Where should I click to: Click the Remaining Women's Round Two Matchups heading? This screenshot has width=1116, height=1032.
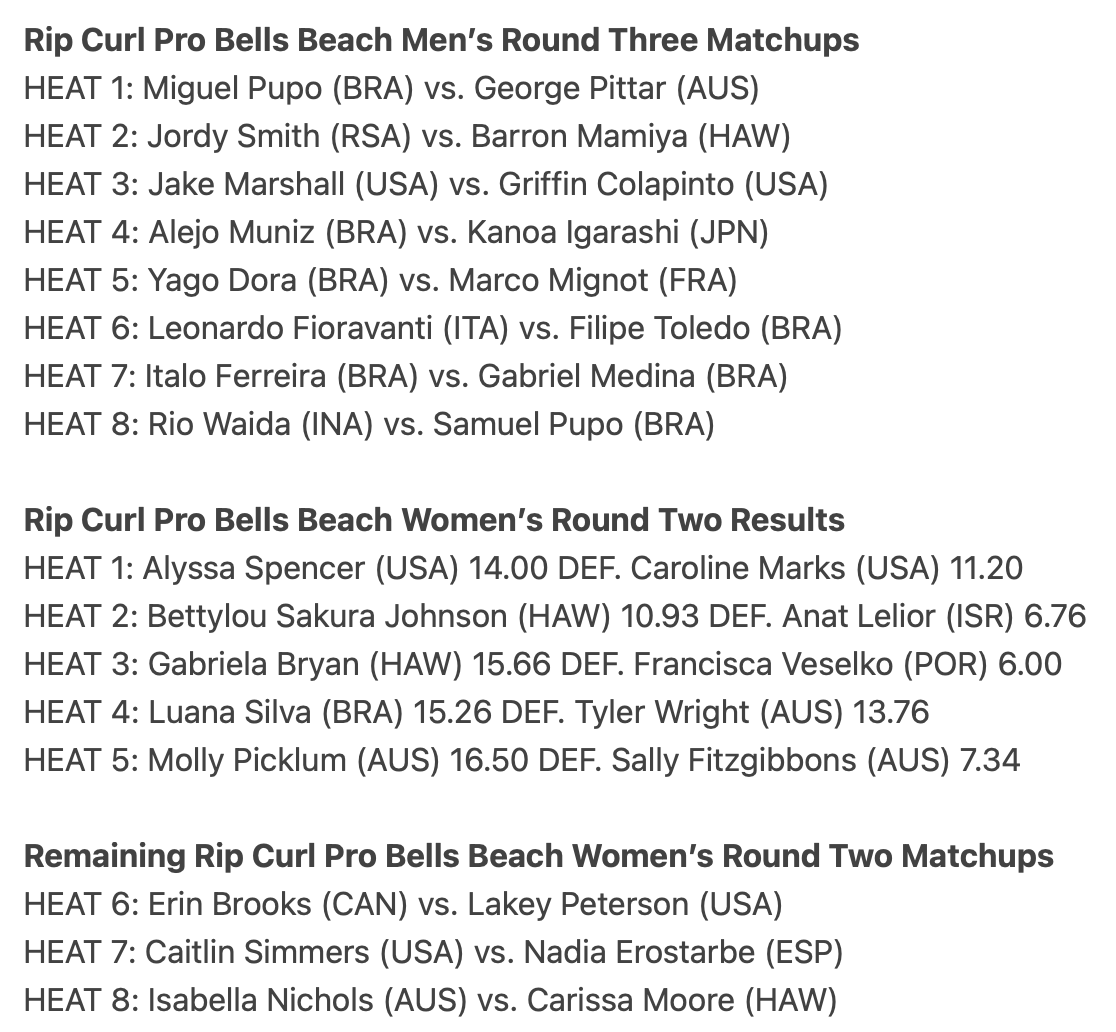click(538, 856)
